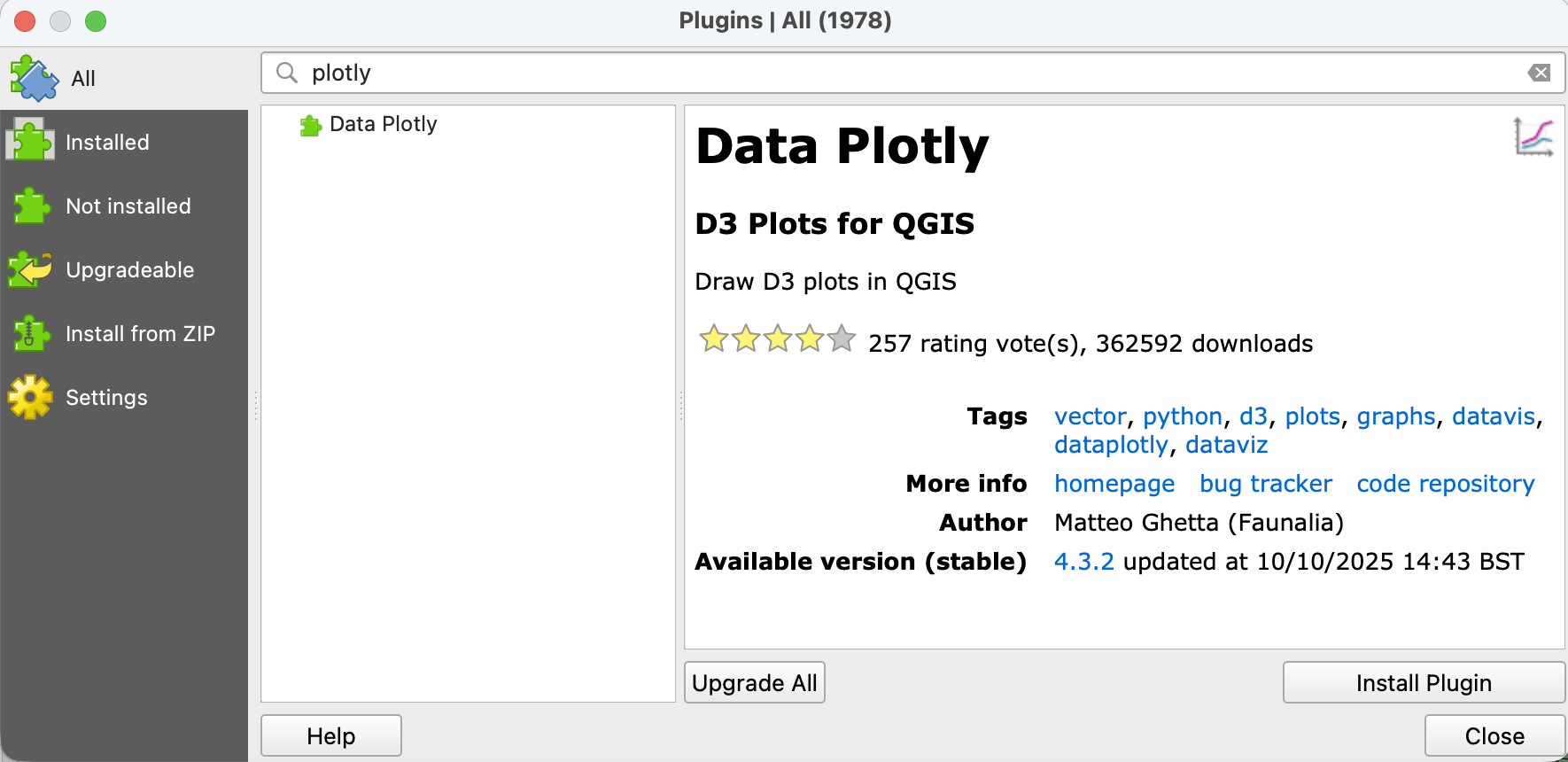The image size is (1568, 762).
Task: Switch to the Not installed tab
Action: click(128, 206)
